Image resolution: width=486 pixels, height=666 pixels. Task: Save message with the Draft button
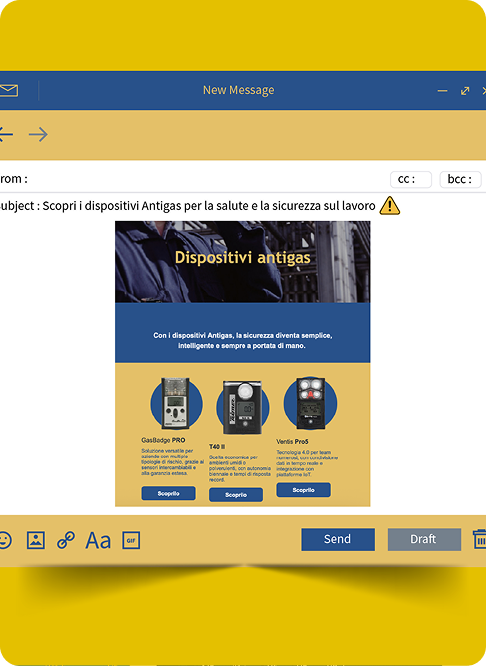(x=424, y=539)
